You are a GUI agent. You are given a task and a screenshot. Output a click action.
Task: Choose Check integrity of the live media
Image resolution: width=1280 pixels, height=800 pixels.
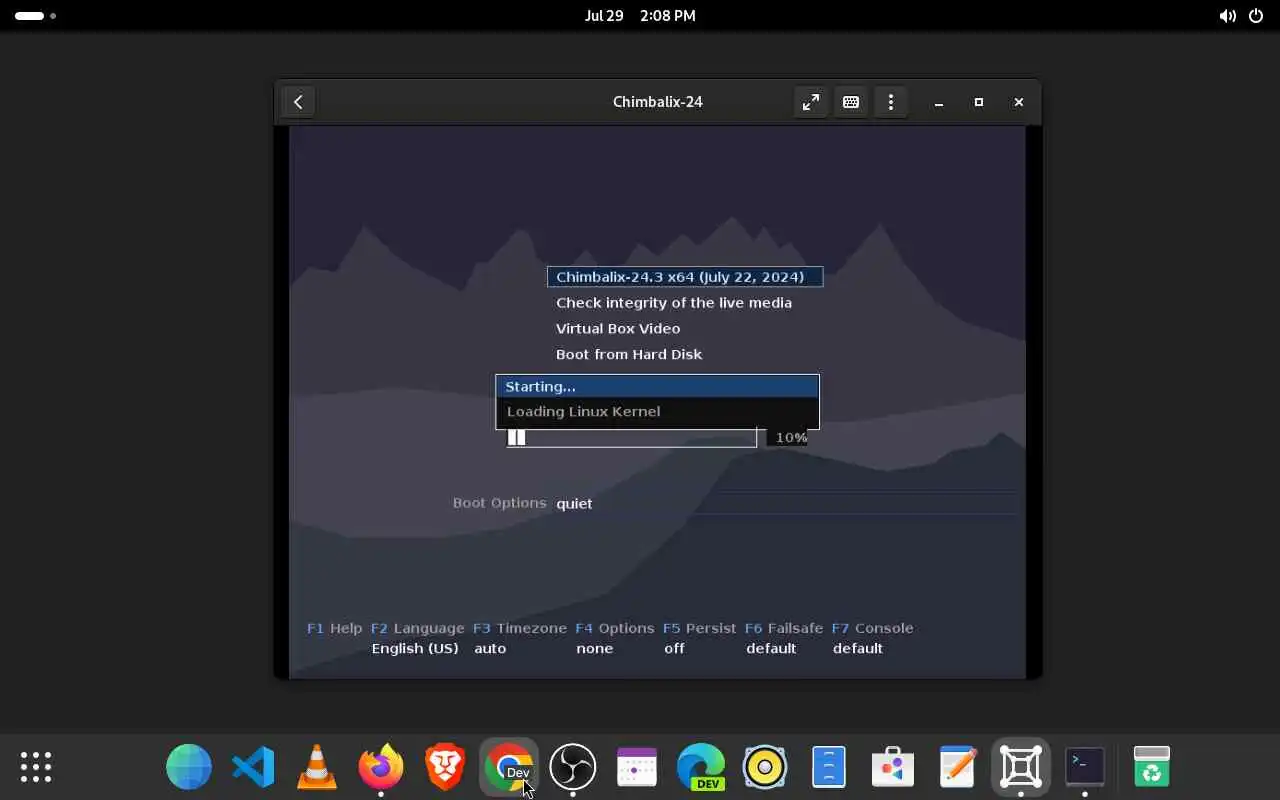674,303
